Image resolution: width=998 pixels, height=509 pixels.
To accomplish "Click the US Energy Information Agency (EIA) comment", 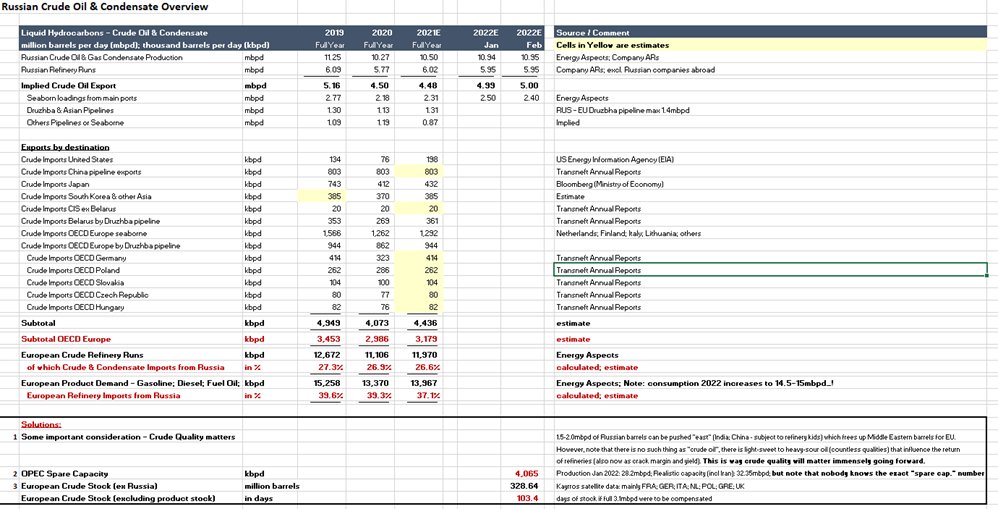I will (x=614, y=159).
